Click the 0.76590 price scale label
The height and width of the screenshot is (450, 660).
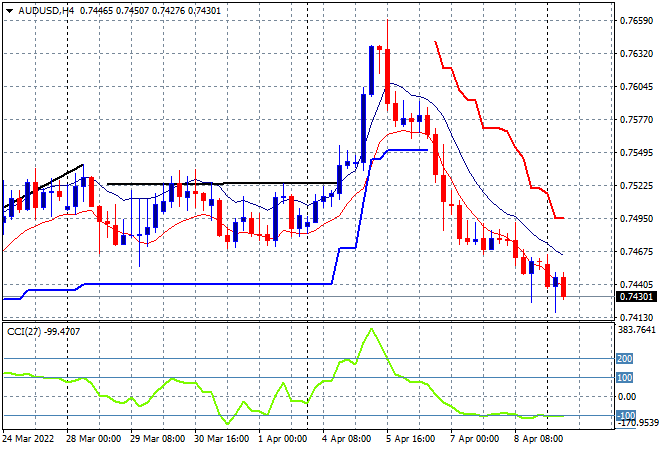coord(636,21)
